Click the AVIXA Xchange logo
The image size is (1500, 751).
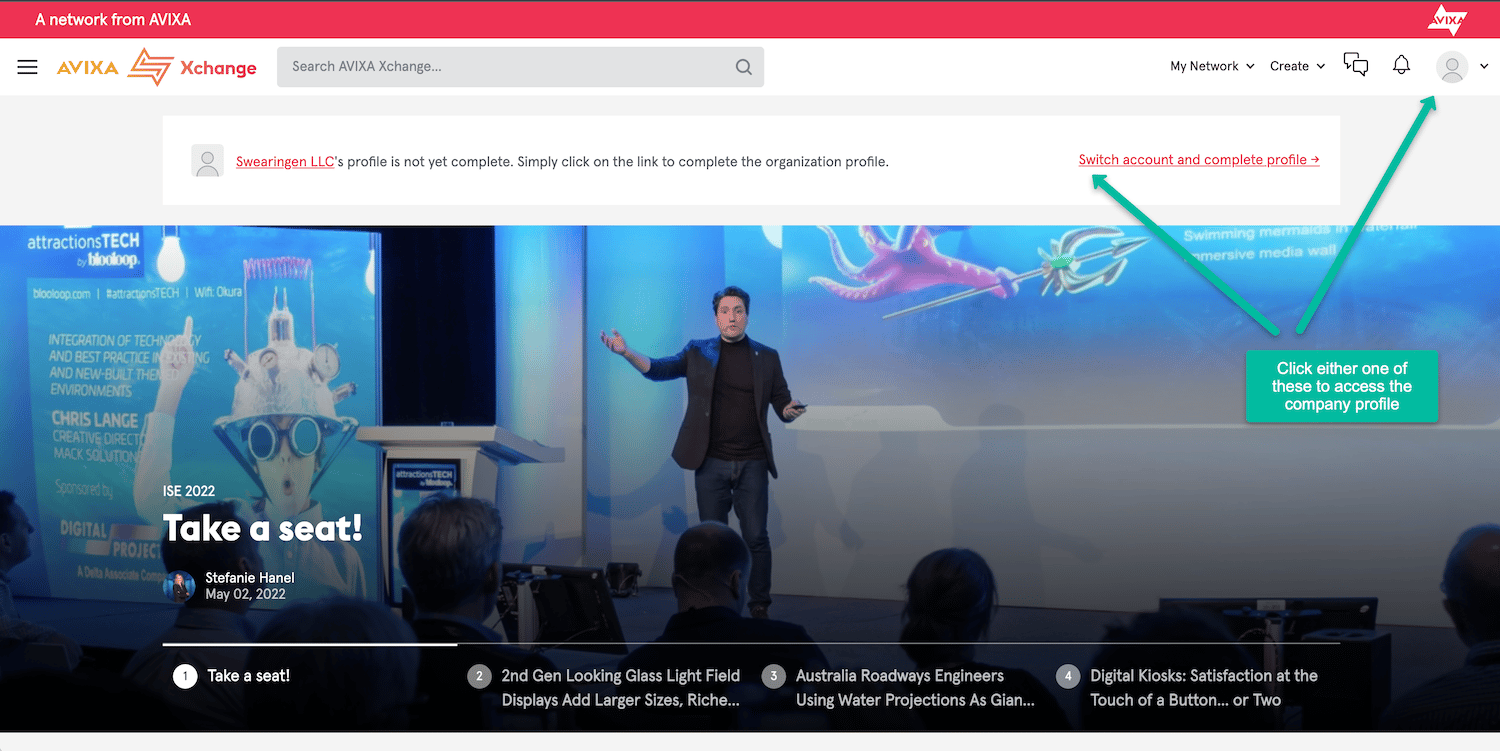157,67
